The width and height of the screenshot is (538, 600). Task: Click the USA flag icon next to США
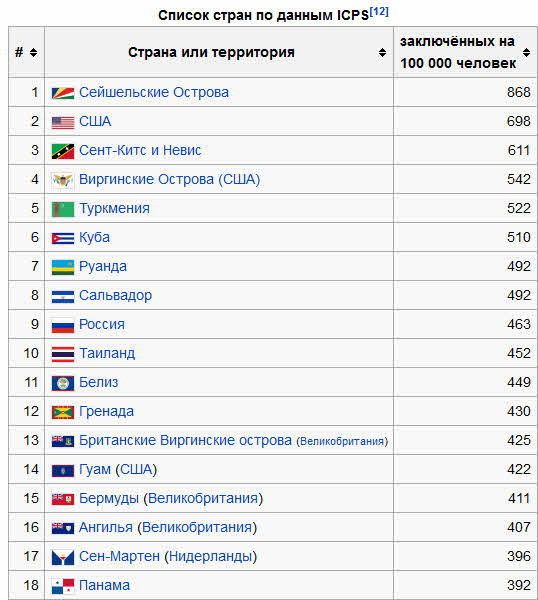coord(63,122)
